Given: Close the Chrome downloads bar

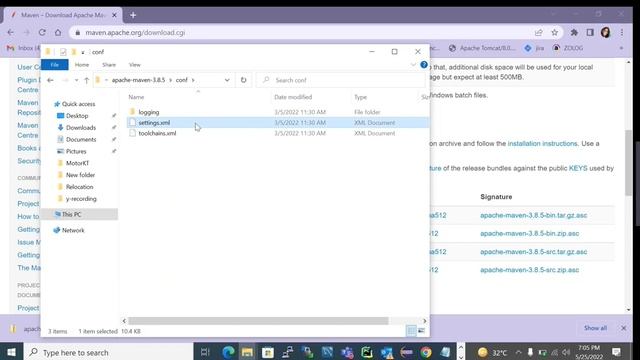Looking at the screenshot, I should [623, 328].
